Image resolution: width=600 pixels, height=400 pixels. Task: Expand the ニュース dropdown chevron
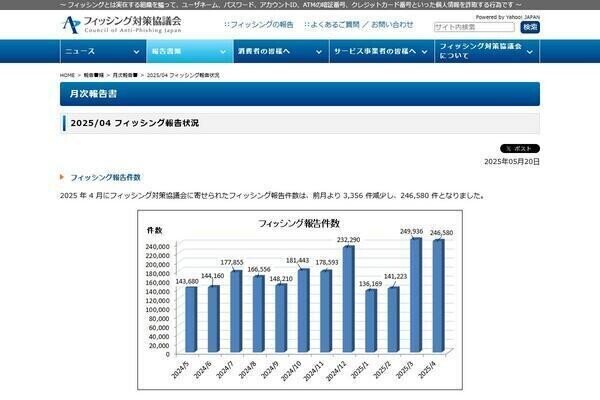point(136,52)
